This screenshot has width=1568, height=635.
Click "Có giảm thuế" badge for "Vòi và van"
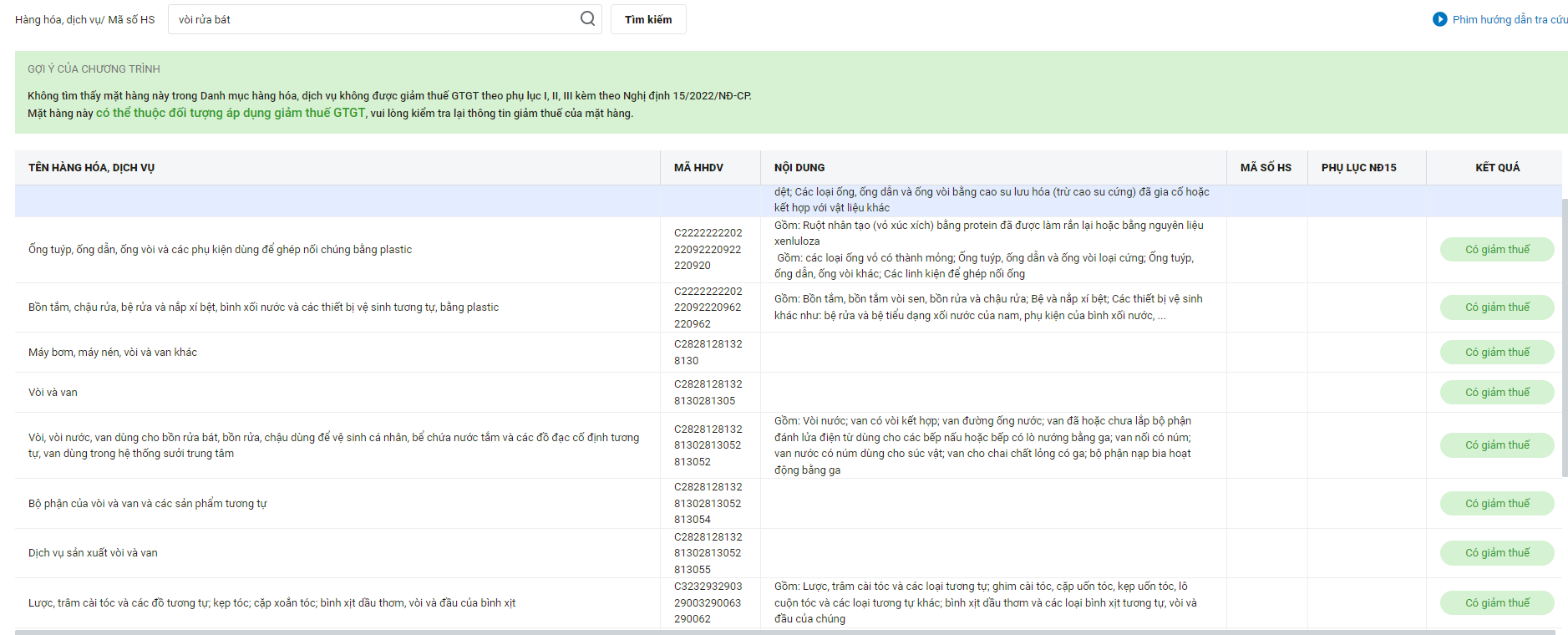click(x=1497, y=393)
